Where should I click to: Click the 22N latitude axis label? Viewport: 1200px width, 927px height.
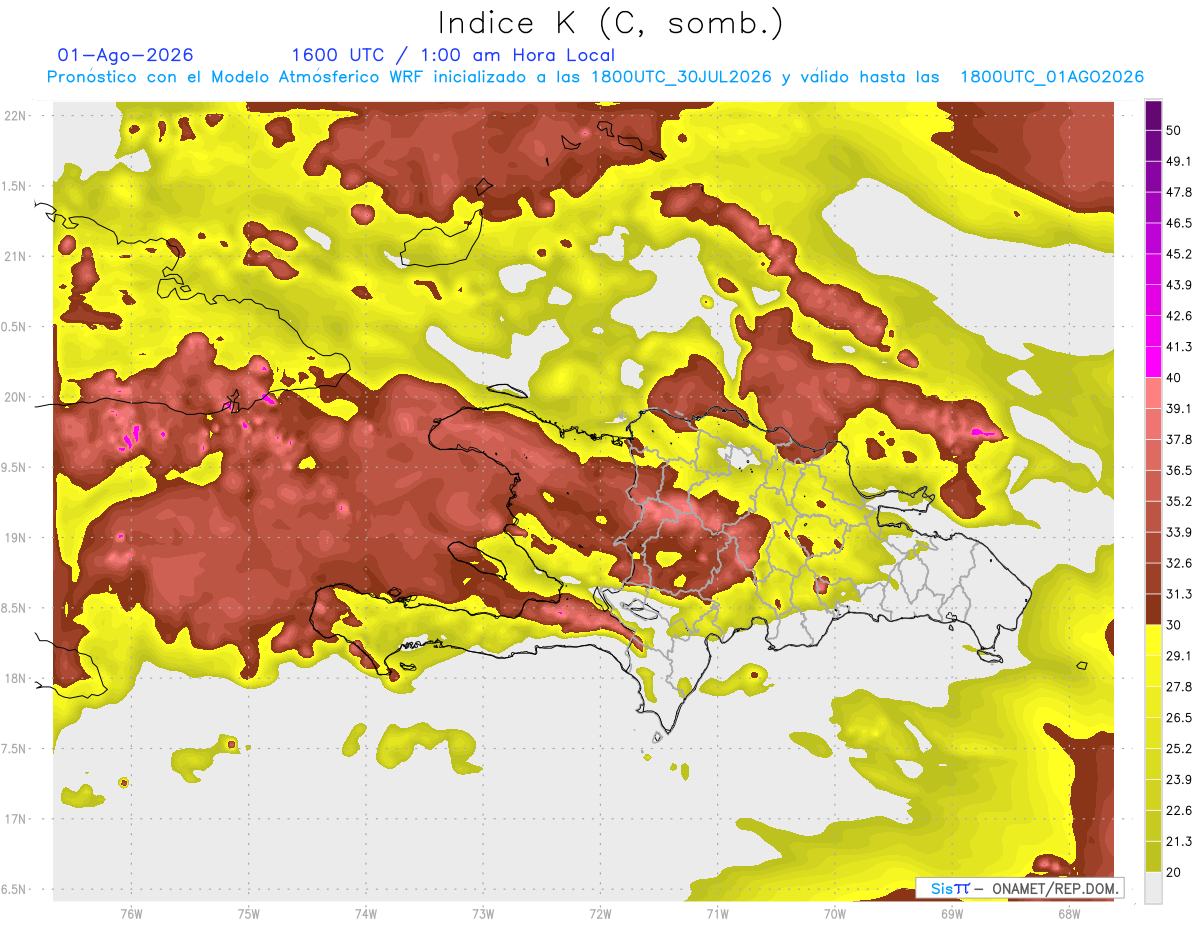coord(15,115)
